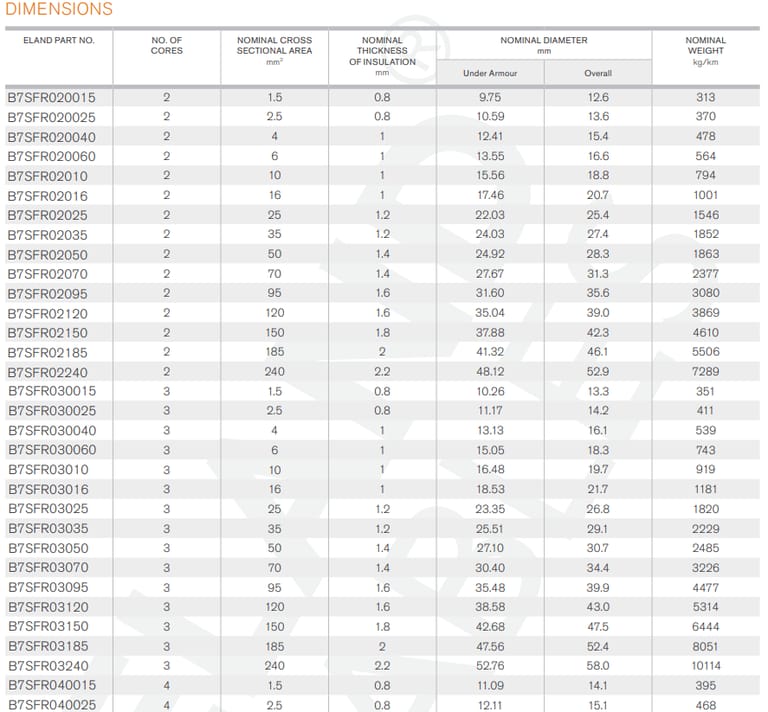Click the Under Armour sub-header
The height and width of the screenshot is (712, 768).
coord(489,73)
